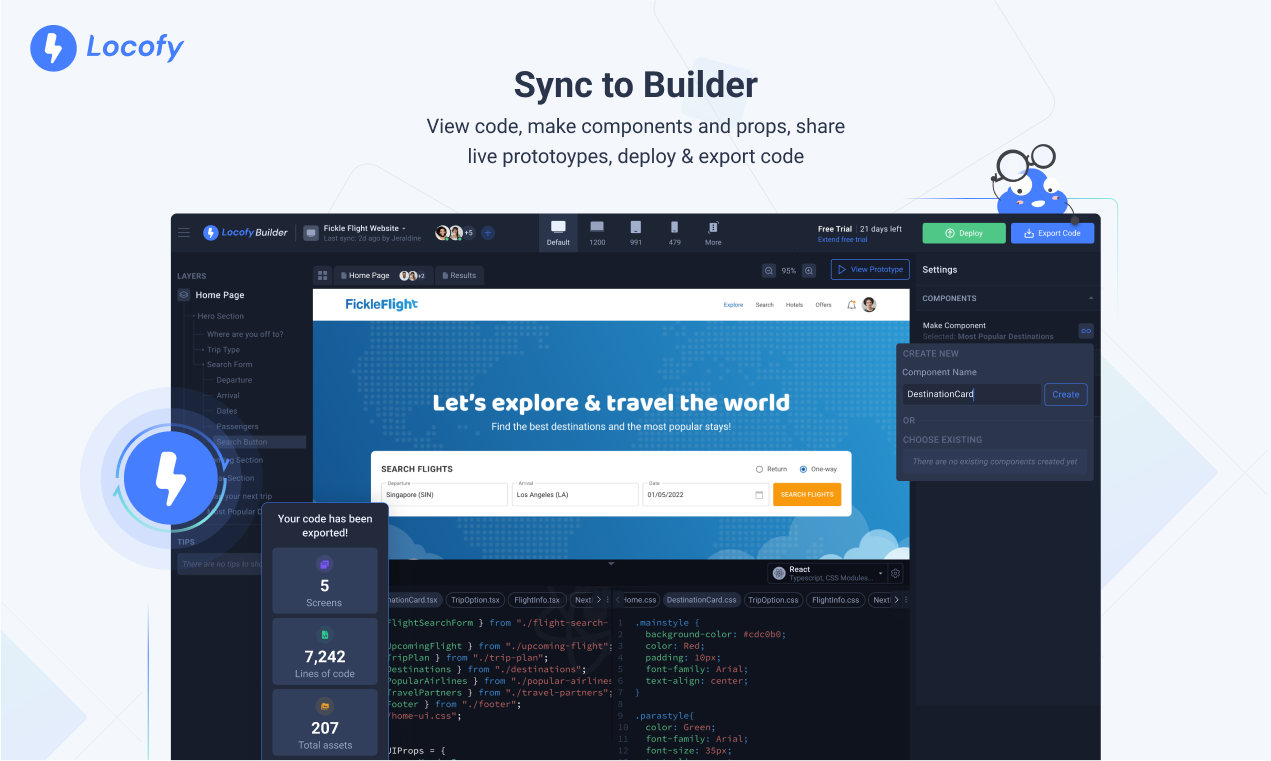
Task: Click Create to make new component
Action: tap(1066, 394)
